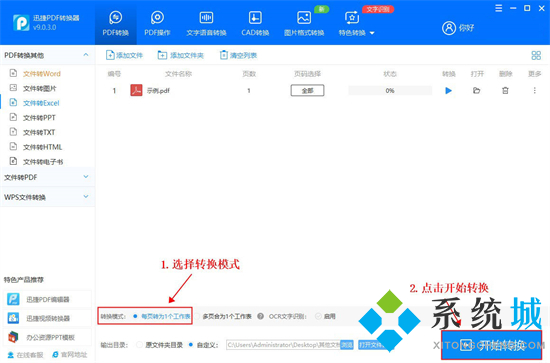Click 官网地址 website link

click(69, 355)
